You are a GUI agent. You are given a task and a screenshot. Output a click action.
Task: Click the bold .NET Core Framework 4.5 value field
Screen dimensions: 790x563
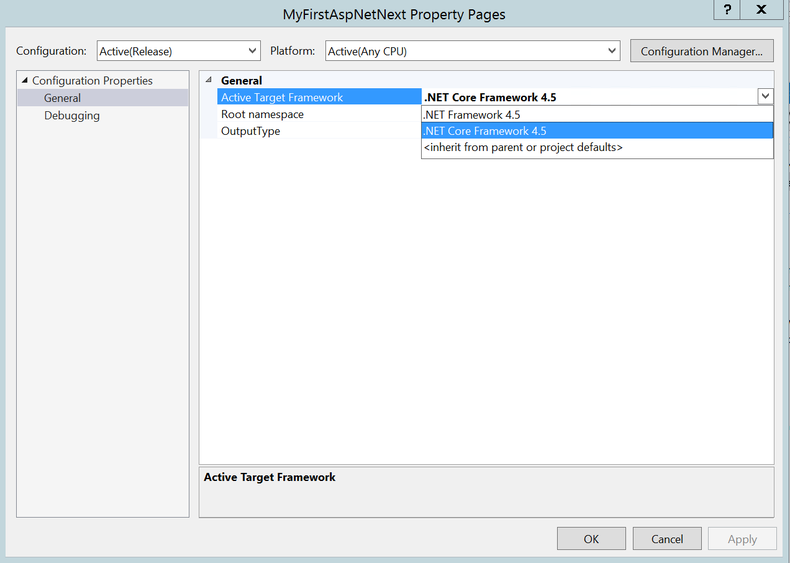[x=589, y=97]
